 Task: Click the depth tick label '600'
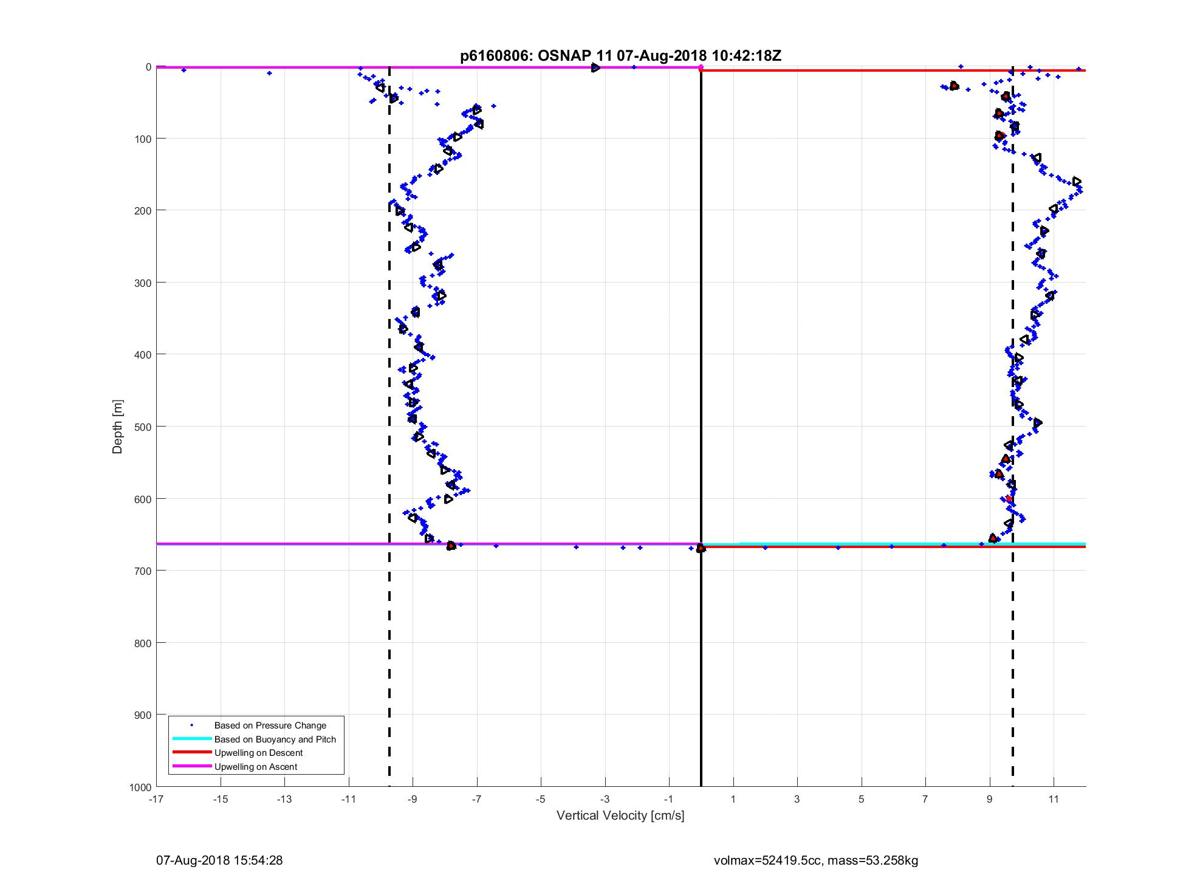tap(142, 499)
